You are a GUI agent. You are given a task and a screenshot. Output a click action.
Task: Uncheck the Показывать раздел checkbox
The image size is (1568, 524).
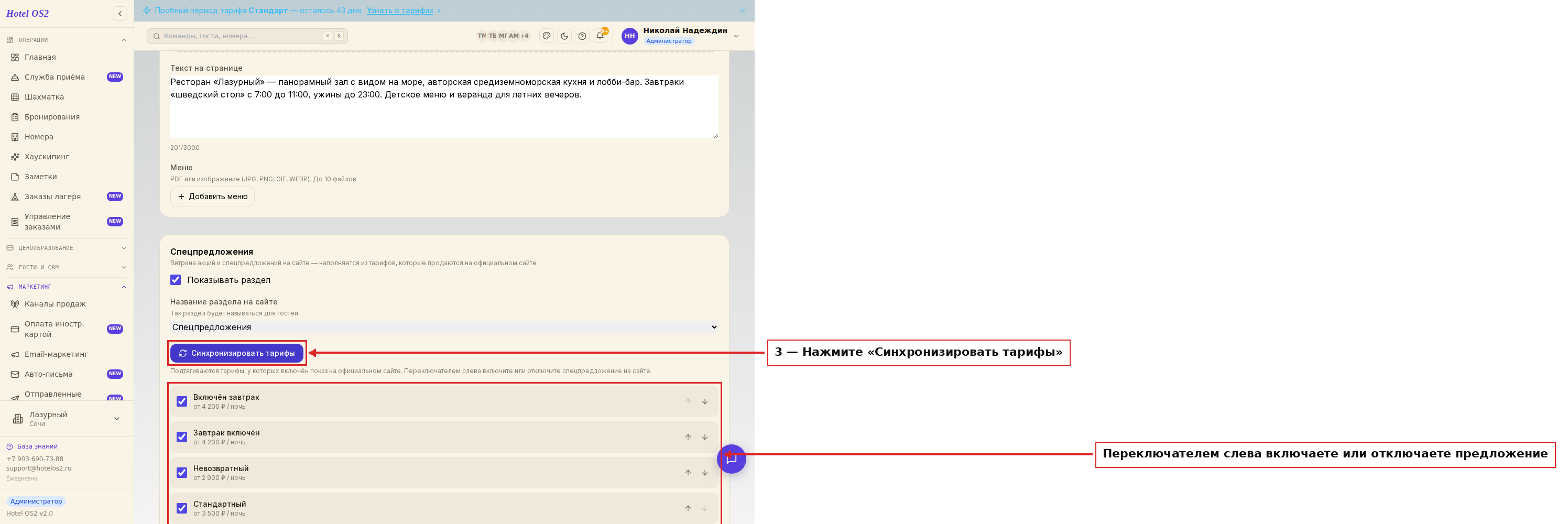(176, 280)
